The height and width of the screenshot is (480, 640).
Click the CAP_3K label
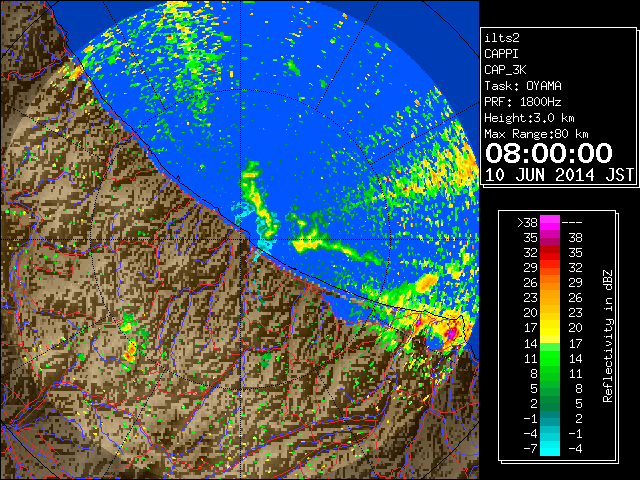pos(505,70)
